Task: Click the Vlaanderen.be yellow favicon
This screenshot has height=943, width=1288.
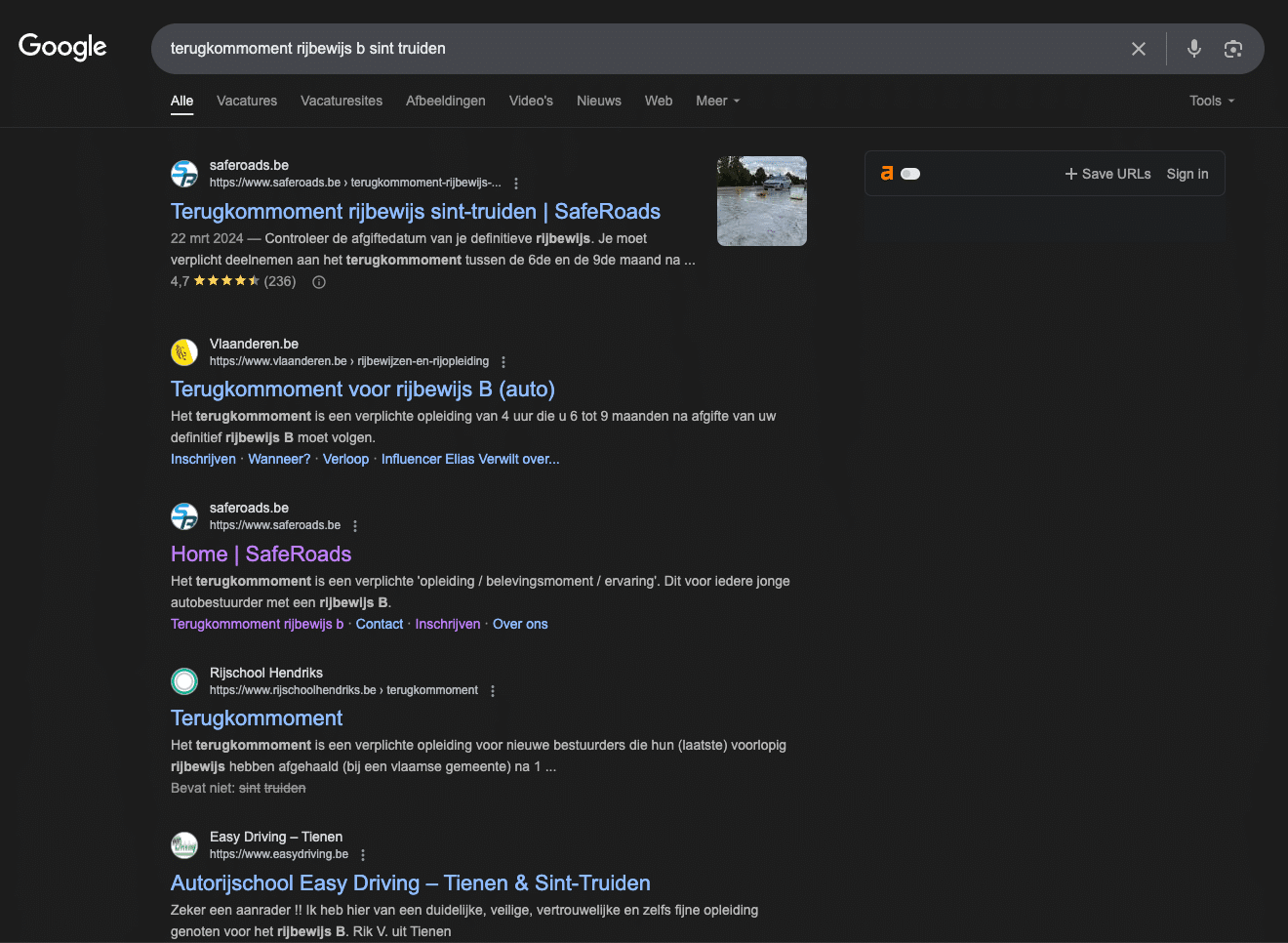Action: coord(184,352)
